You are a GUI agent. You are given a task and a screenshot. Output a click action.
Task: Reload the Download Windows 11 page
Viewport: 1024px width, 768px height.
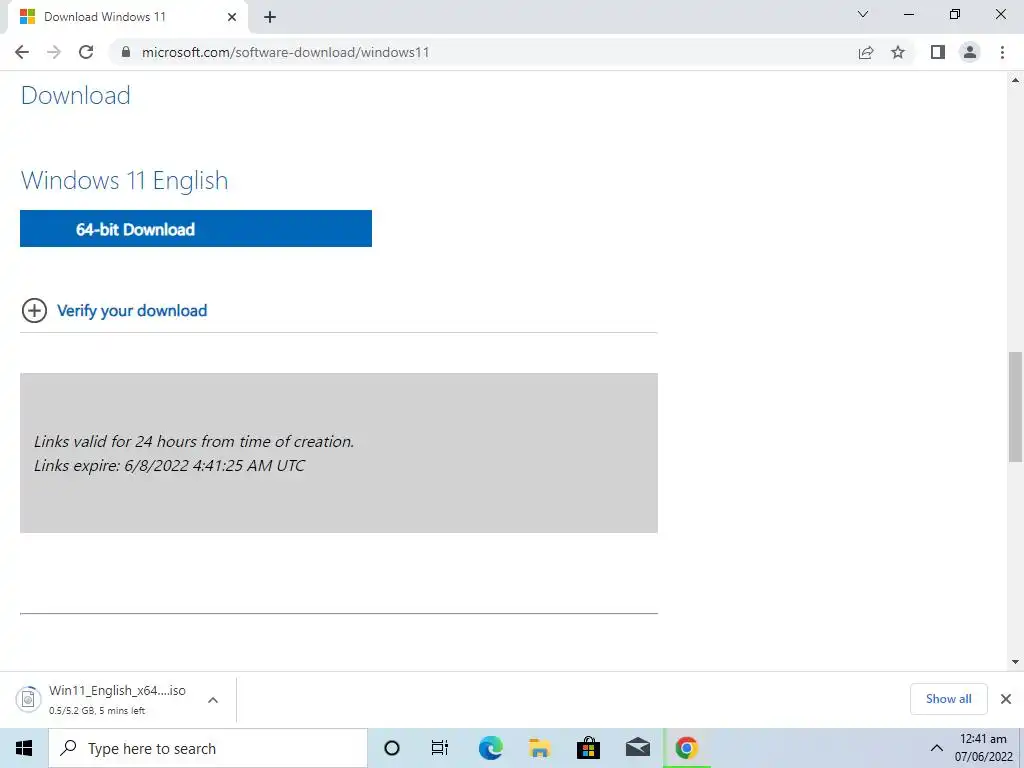(86, 52)
